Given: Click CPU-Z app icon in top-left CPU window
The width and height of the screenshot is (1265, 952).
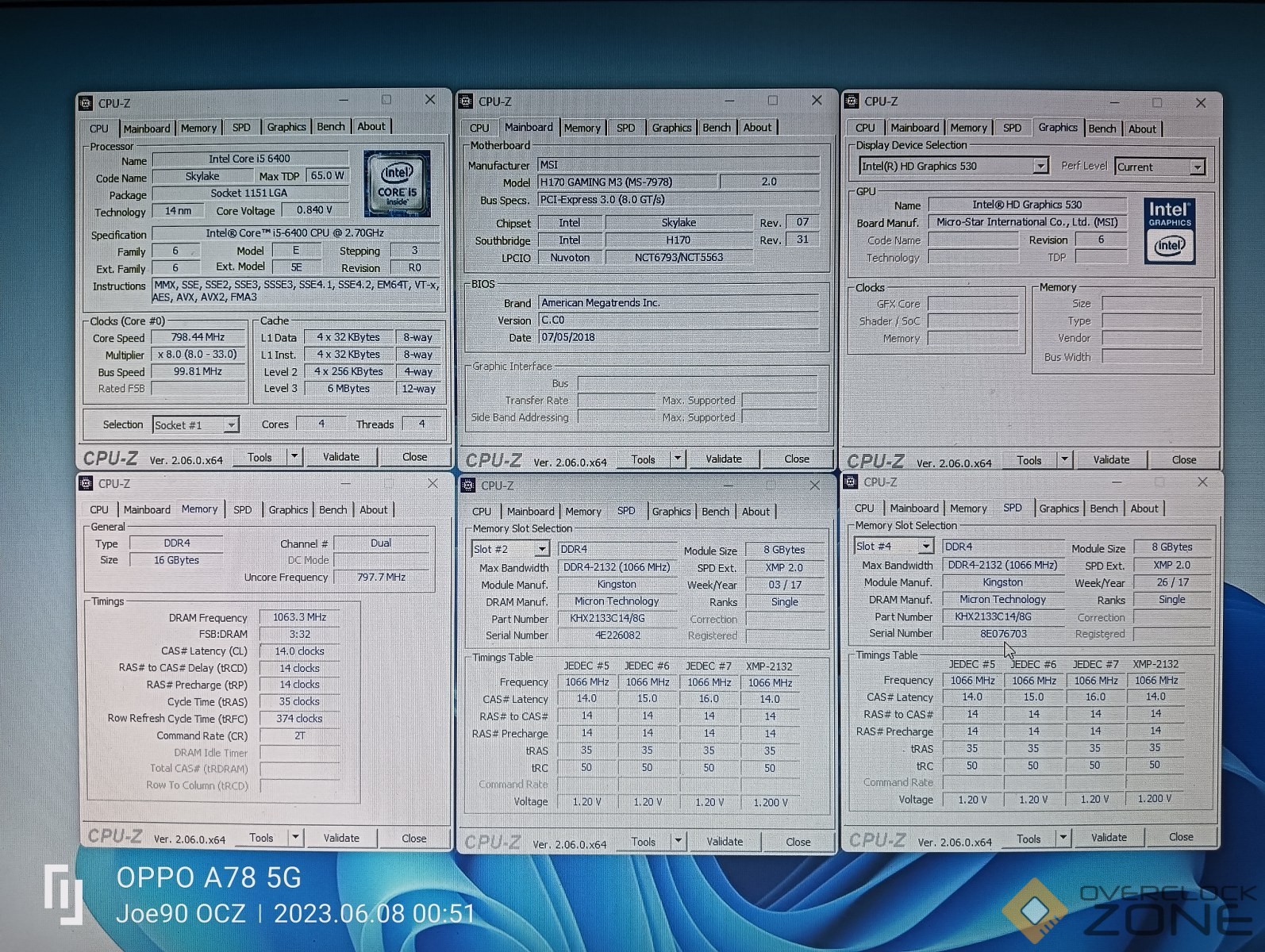Looking at the screenshot, I should click(86, 103).
